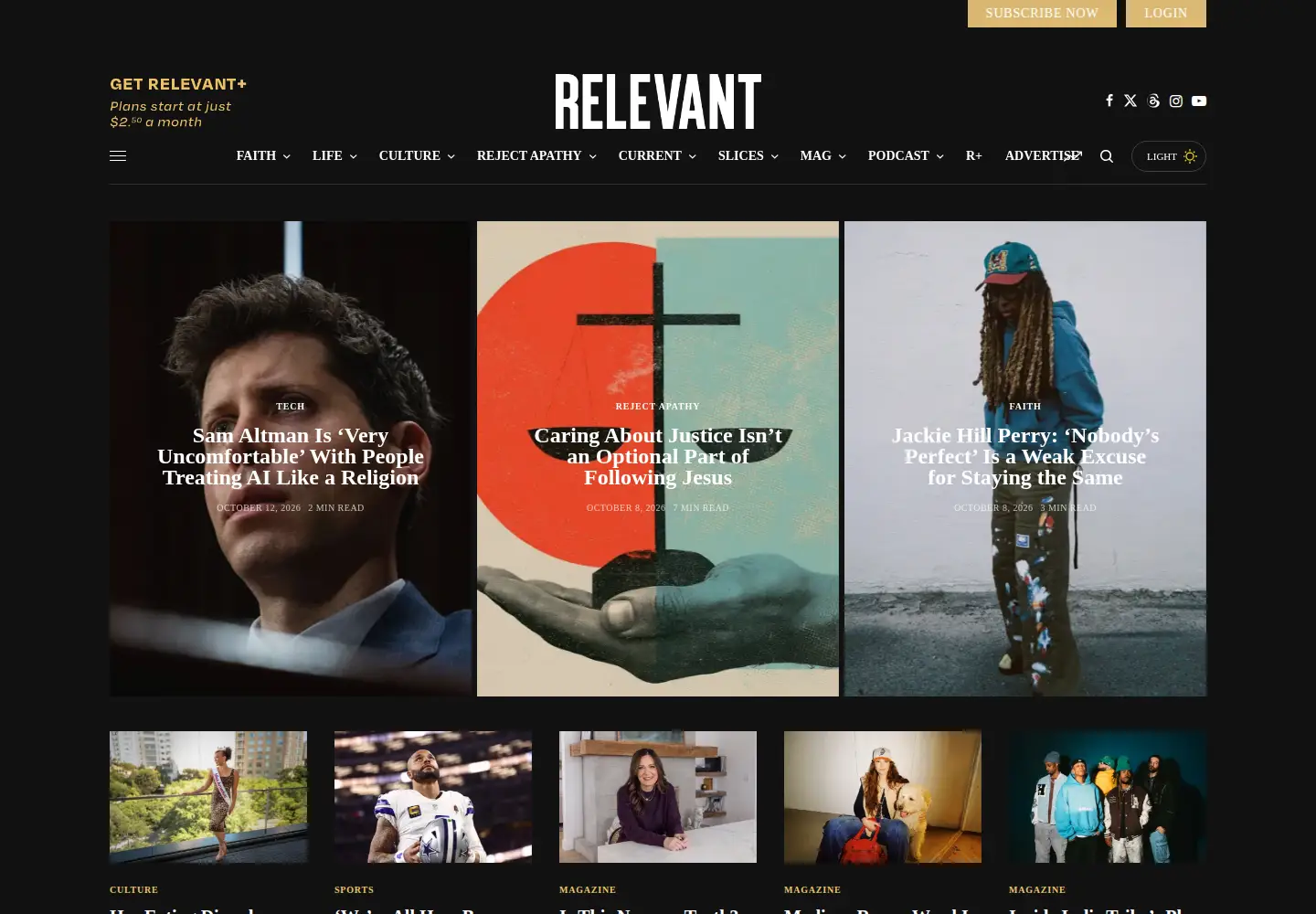
Task: Expand the Slices menu chevron
Action: [x=775, y=156]
